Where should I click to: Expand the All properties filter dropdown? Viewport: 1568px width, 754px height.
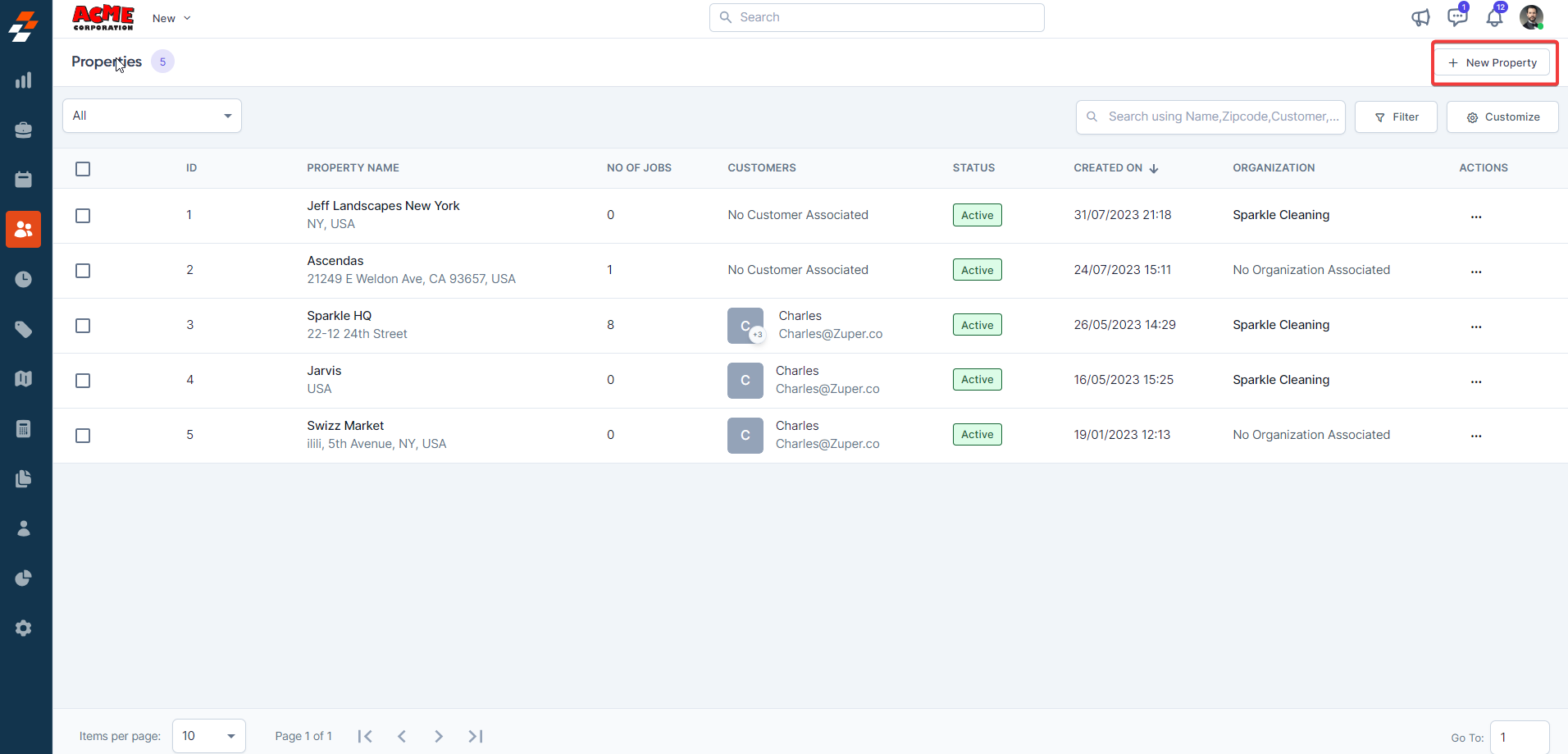(152, 116)
